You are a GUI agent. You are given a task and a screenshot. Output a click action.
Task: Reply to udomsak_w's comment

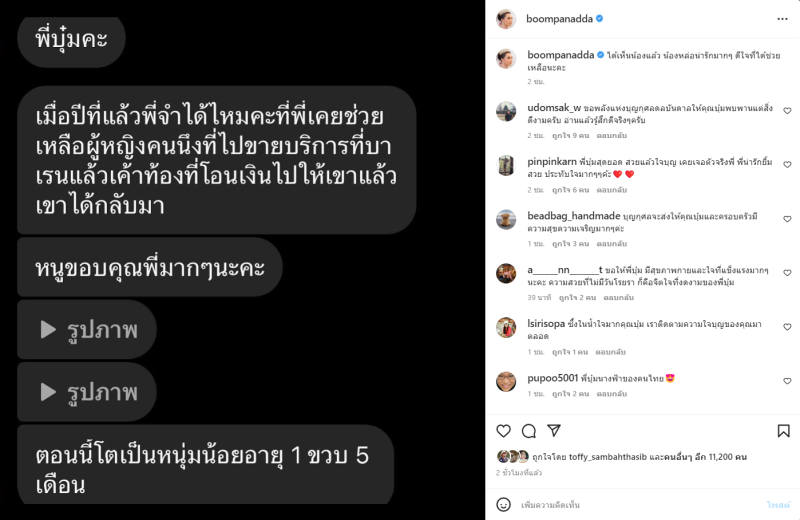pyautogui.click(x=612, y=136)
